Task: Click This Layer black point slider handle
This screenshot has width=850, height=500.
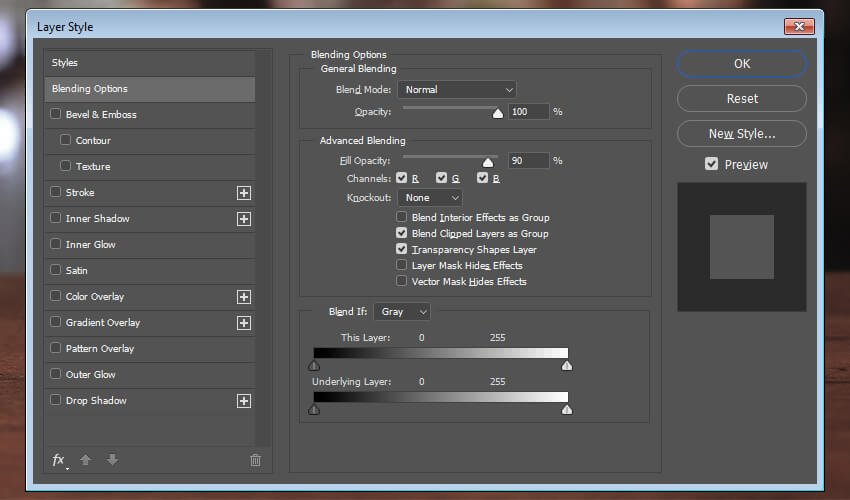Action: 314,366
